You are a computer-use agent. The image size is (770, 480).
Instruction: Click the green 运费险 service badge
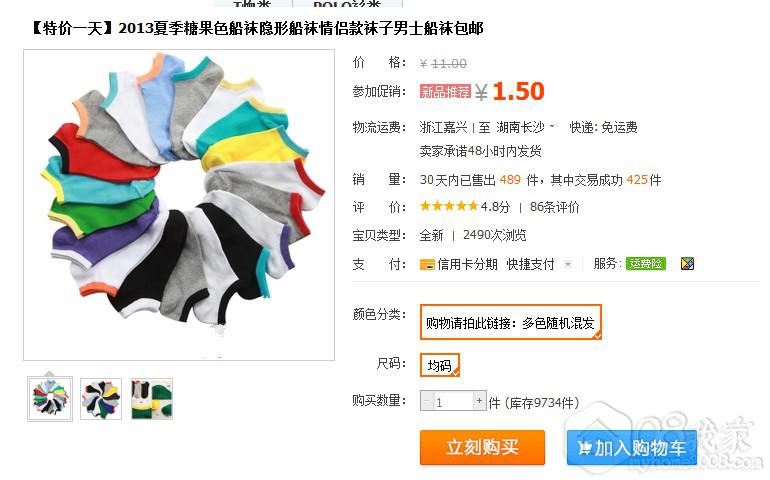[x=645, y=264]
